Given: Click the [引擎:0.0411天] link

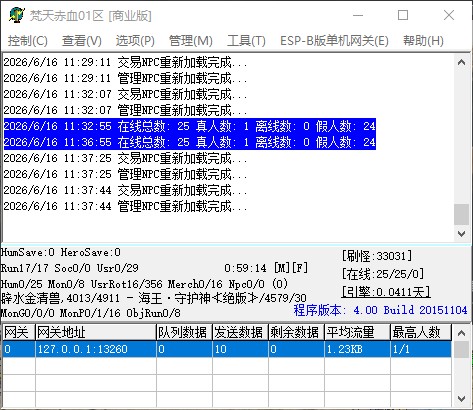Looking at the screenshot, I should click(386, 292).
